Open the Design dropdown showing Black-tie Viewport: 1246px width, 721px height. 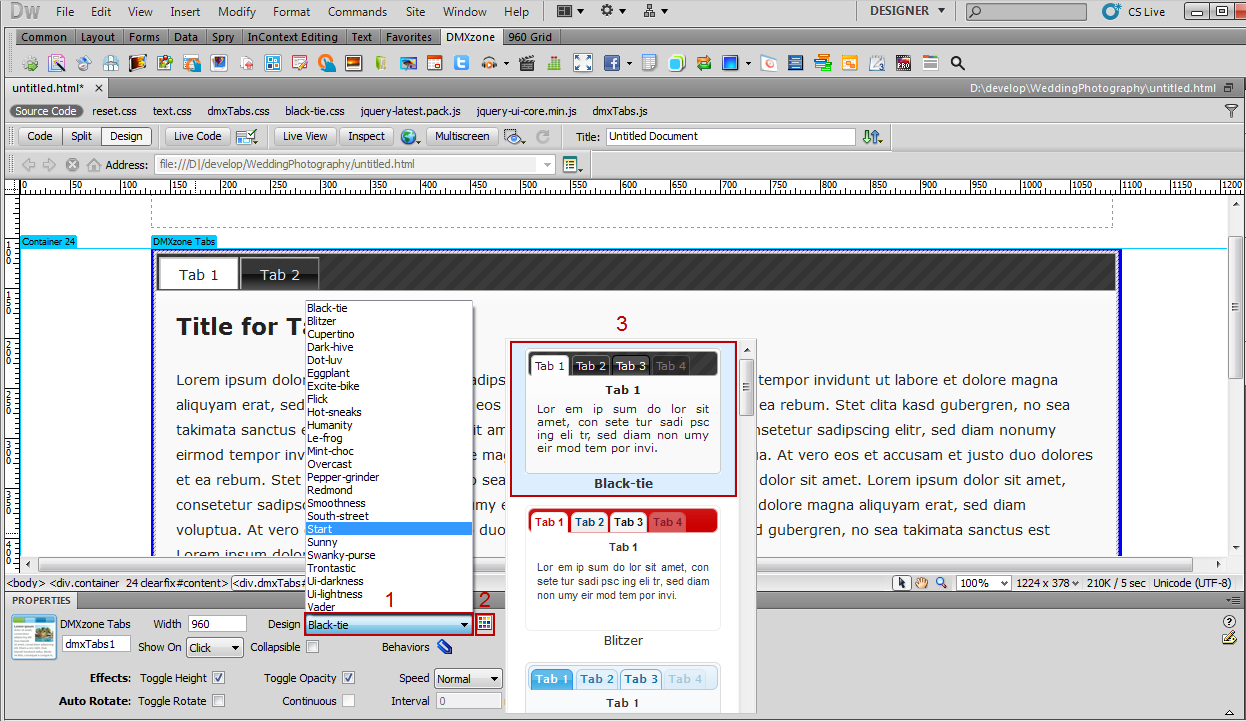[388, 625]
